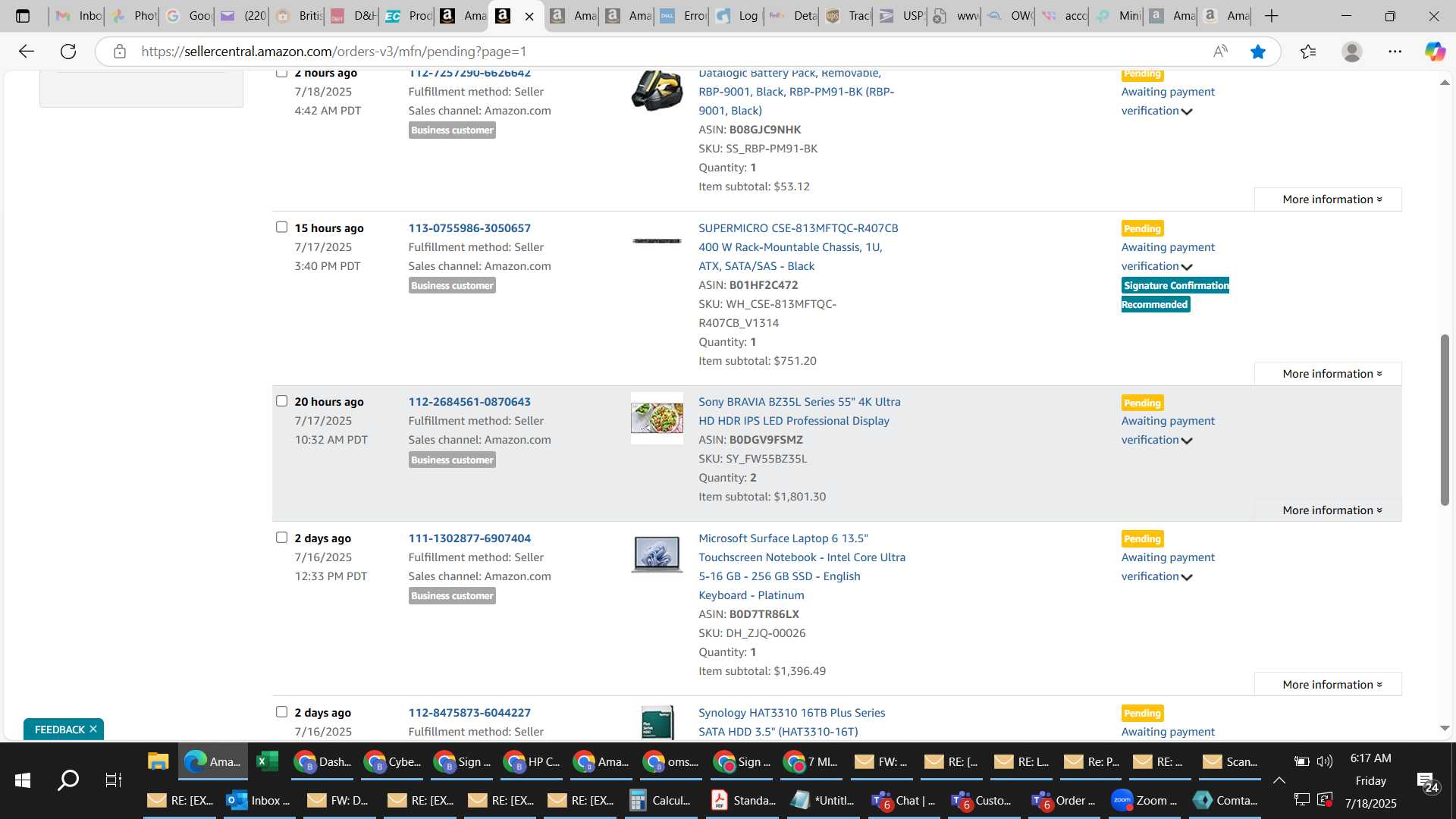Open File Explorer from the taskbar
This screenshot has width=1456, height=819.
point(158,761)
